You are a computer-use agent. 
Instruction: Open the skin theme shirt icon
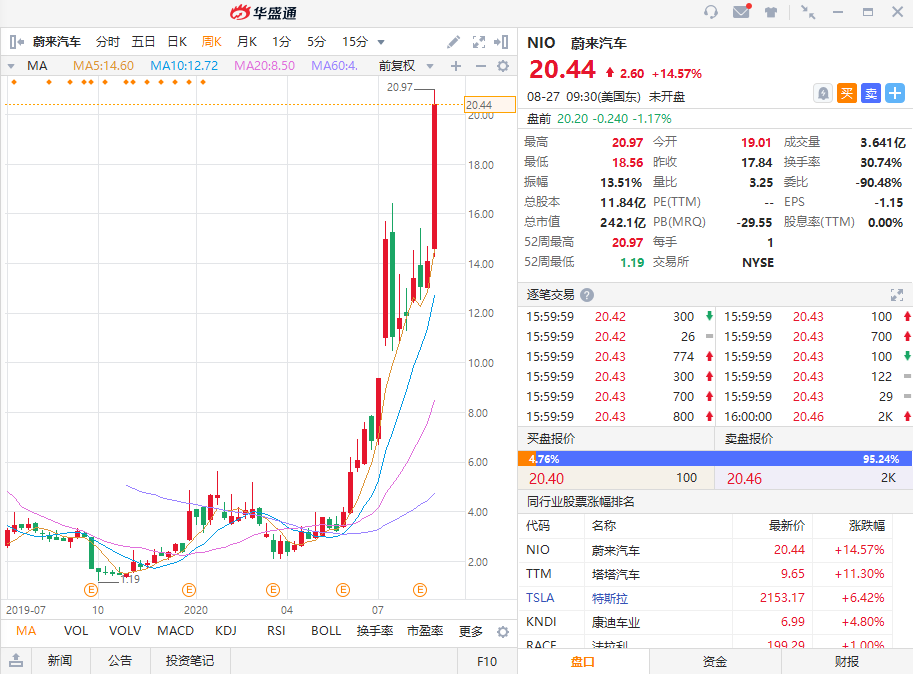[x=771, y=12]
